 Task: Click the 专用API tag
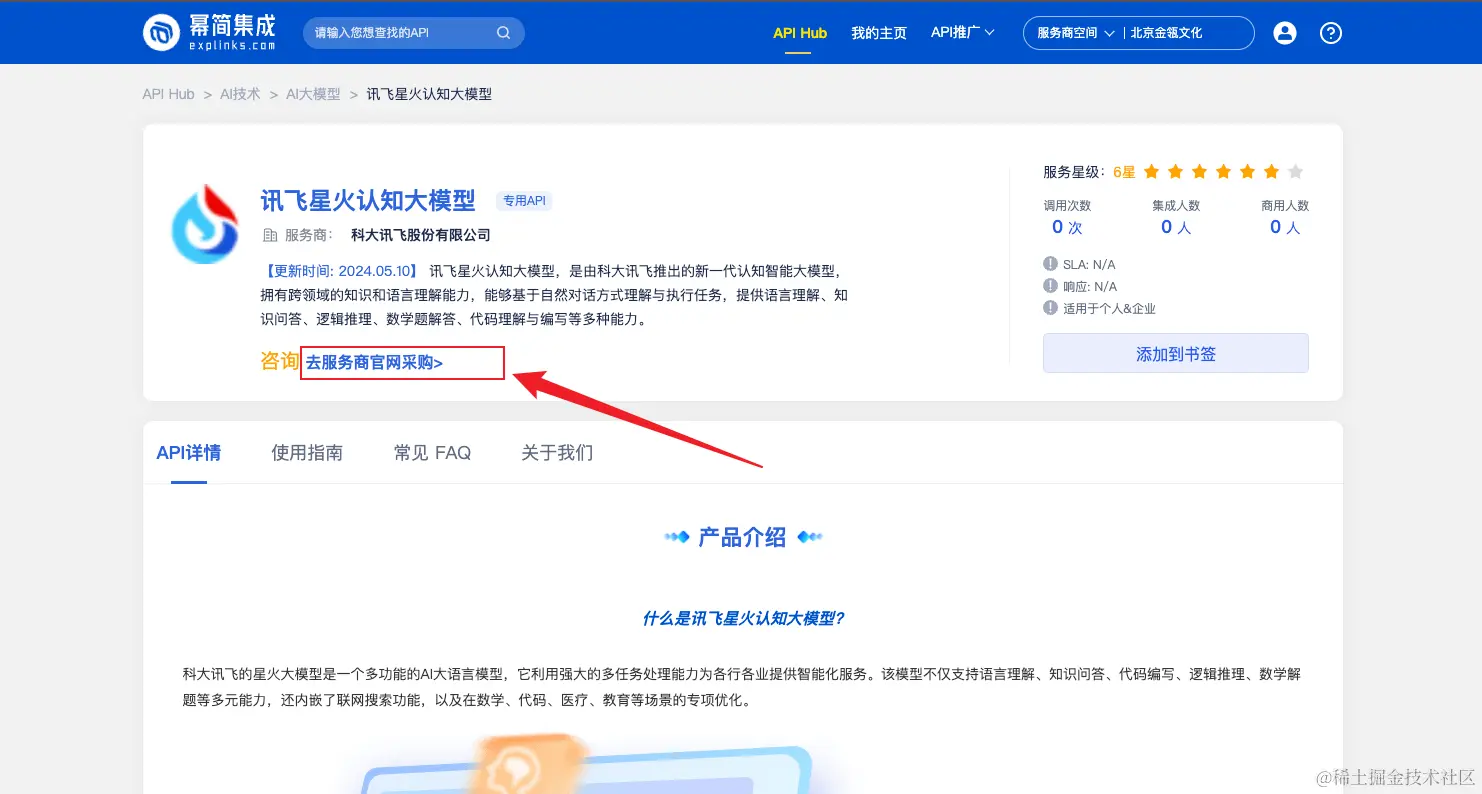[524, 201]
